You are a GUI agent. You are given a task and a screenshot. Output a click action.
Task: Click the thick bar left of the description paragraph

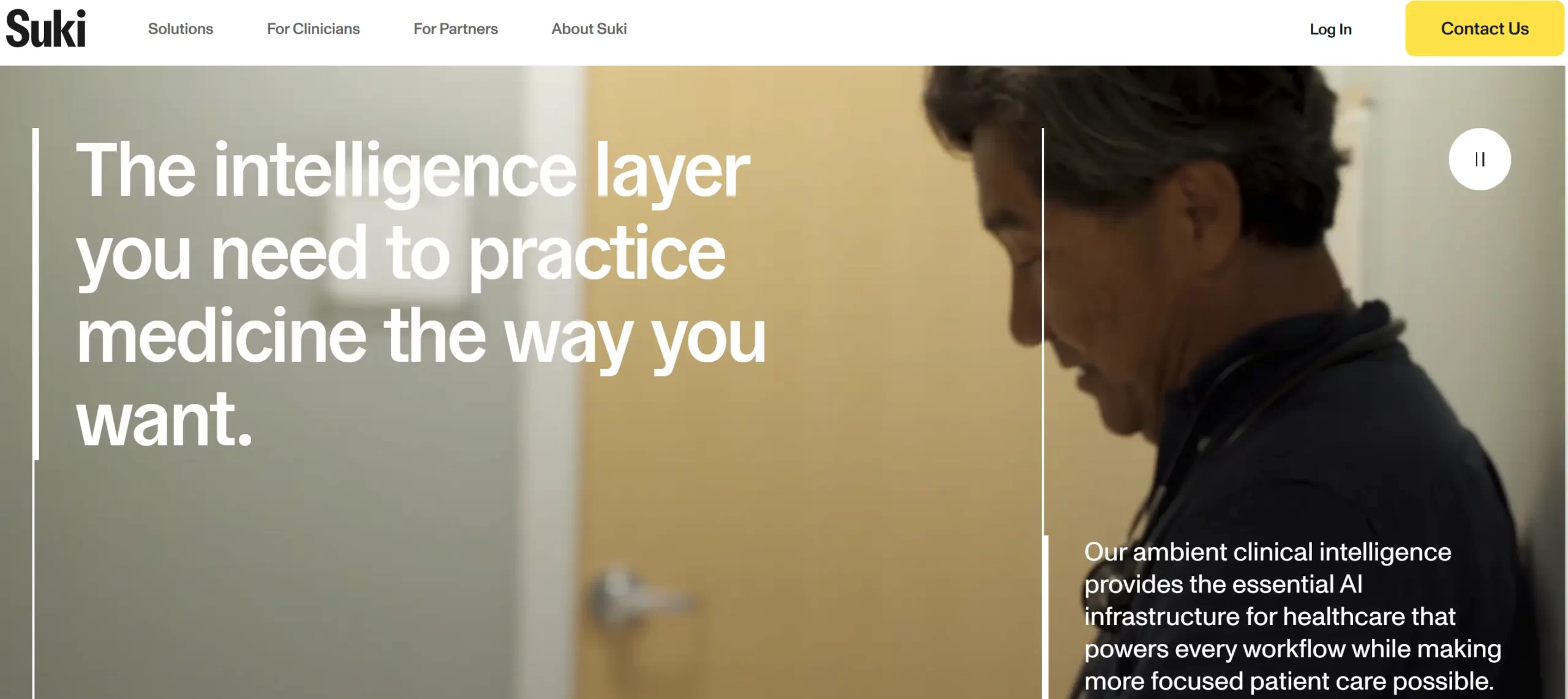(x=1046, y=617)
